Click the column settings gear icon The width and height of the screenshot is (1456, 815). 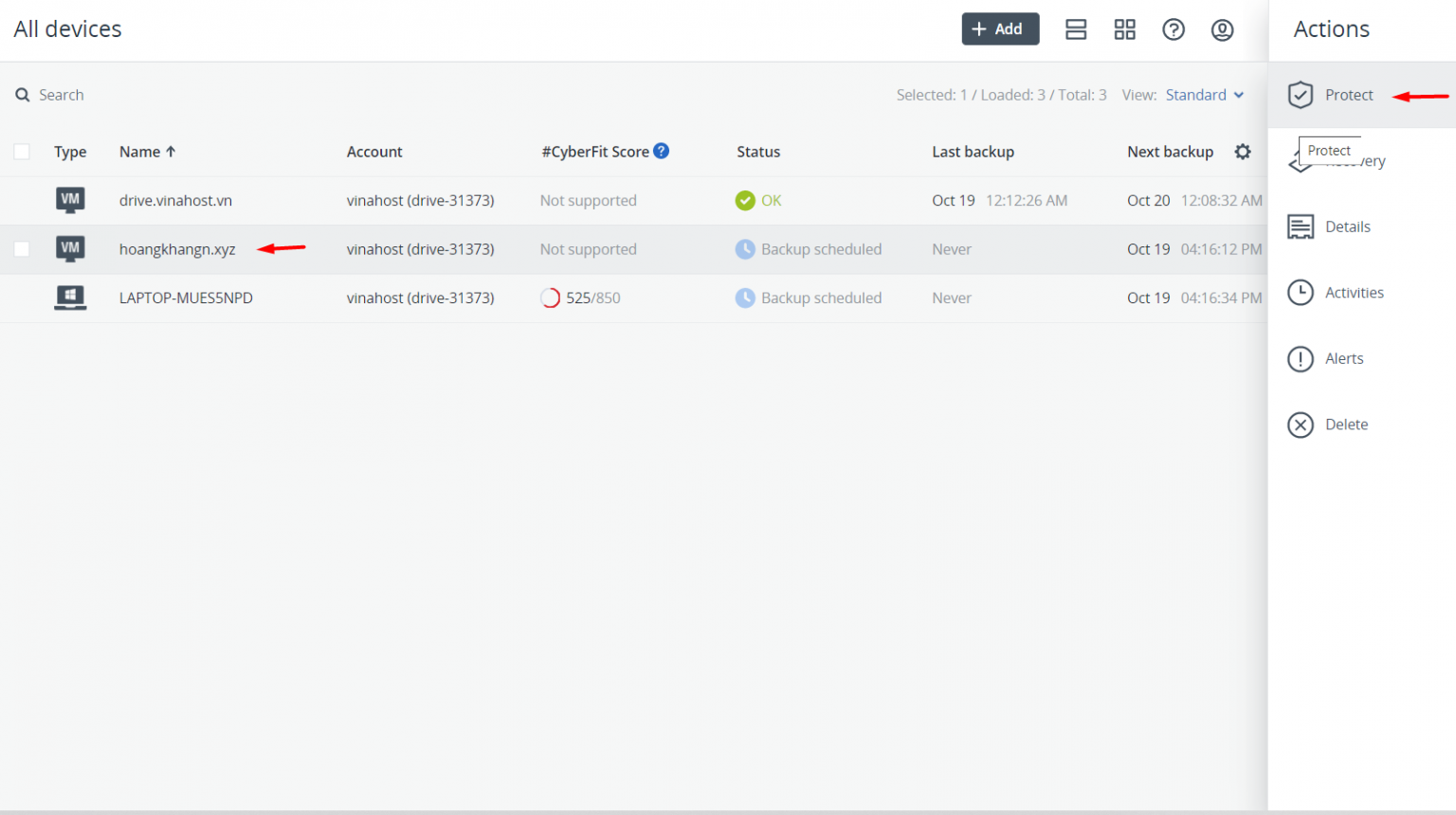pos(1243,152)
